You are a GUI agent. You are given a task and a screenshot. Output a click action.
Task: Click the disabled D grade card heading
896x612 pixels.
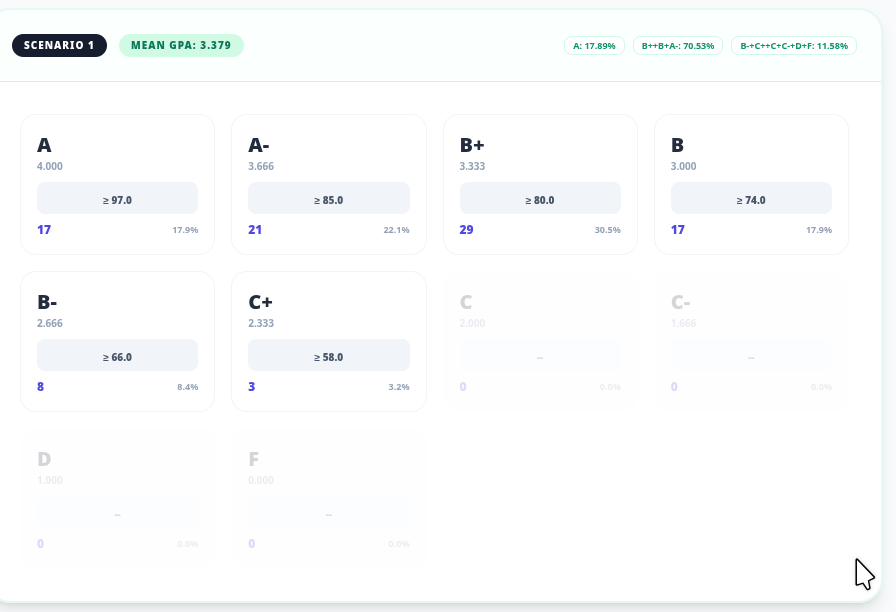tap(44, 459)
